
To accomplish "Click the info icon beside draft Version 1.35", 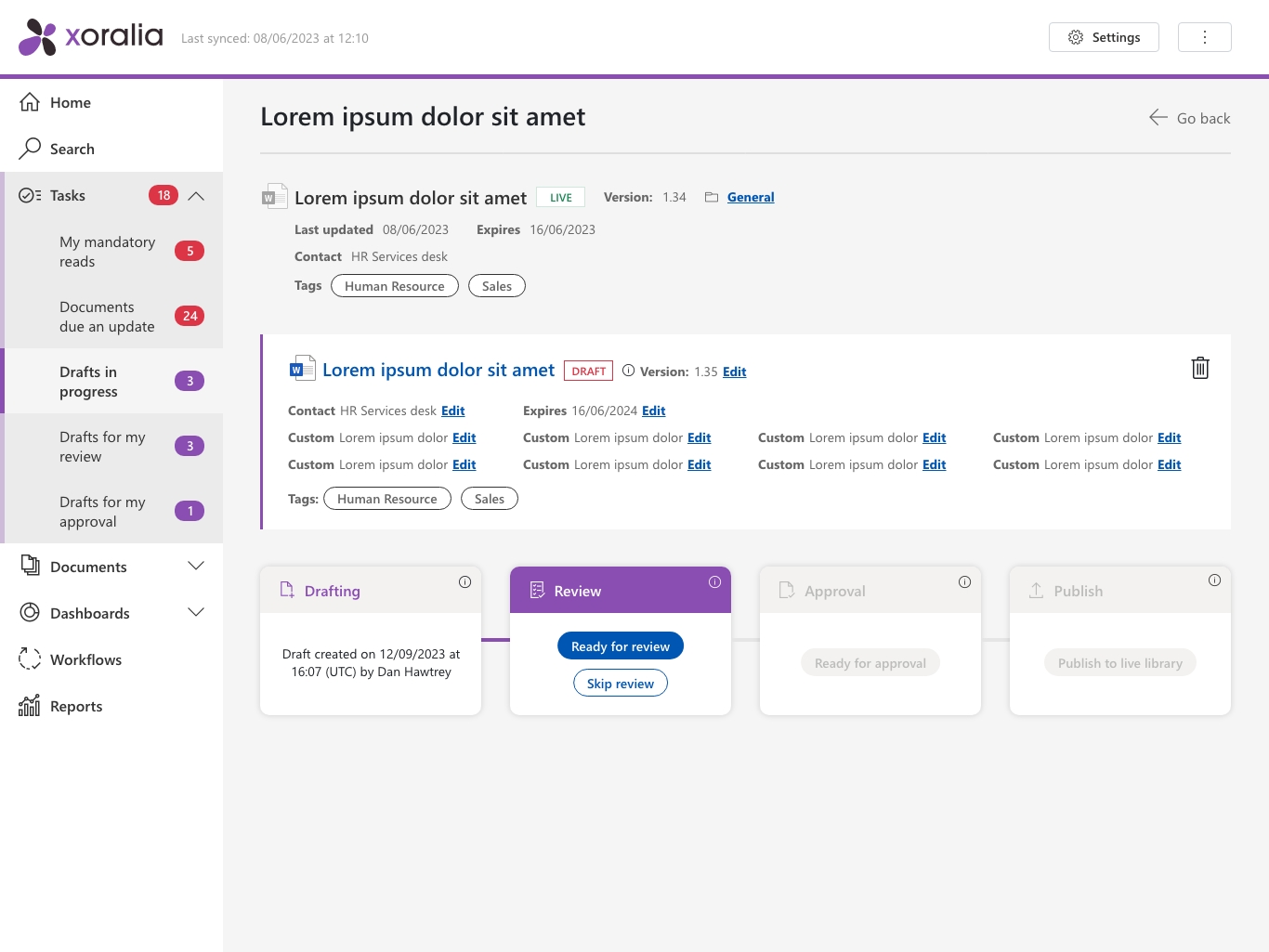I will click(x=628, y=370).
